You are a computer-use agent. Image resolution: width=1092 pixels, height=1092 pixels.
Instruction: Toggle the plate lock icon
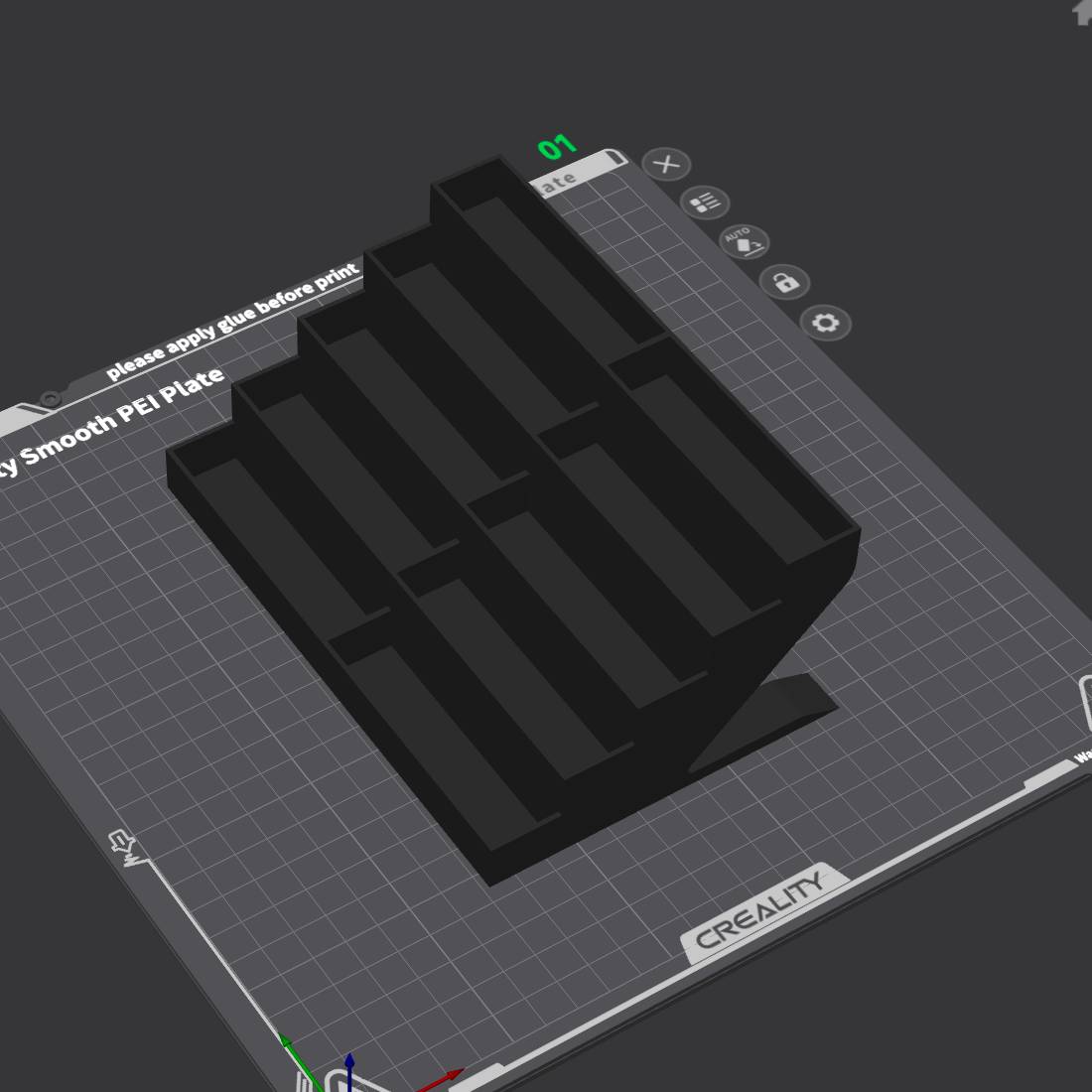tap(785, 282)
